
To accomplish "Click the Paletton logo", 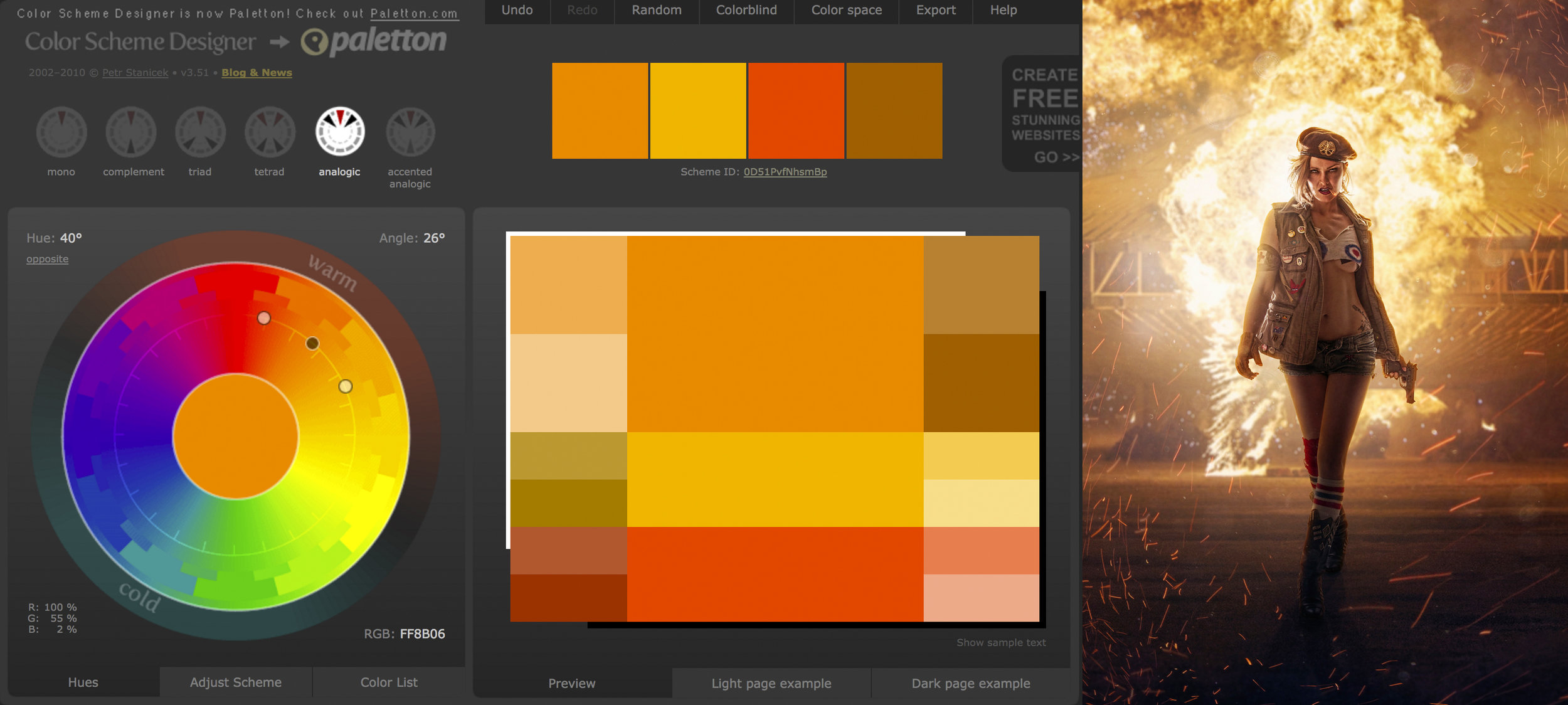I will click(374, 41).
